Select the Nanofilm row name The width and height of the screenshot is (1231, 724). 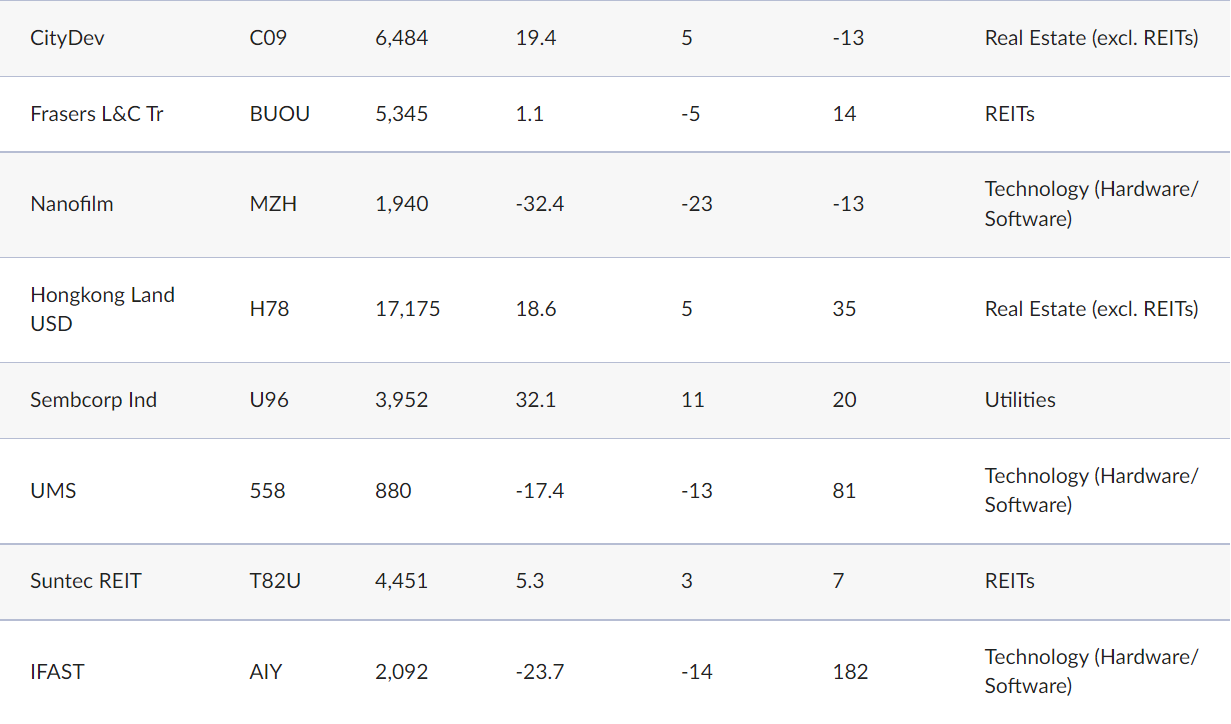click(x=72, y=204)
